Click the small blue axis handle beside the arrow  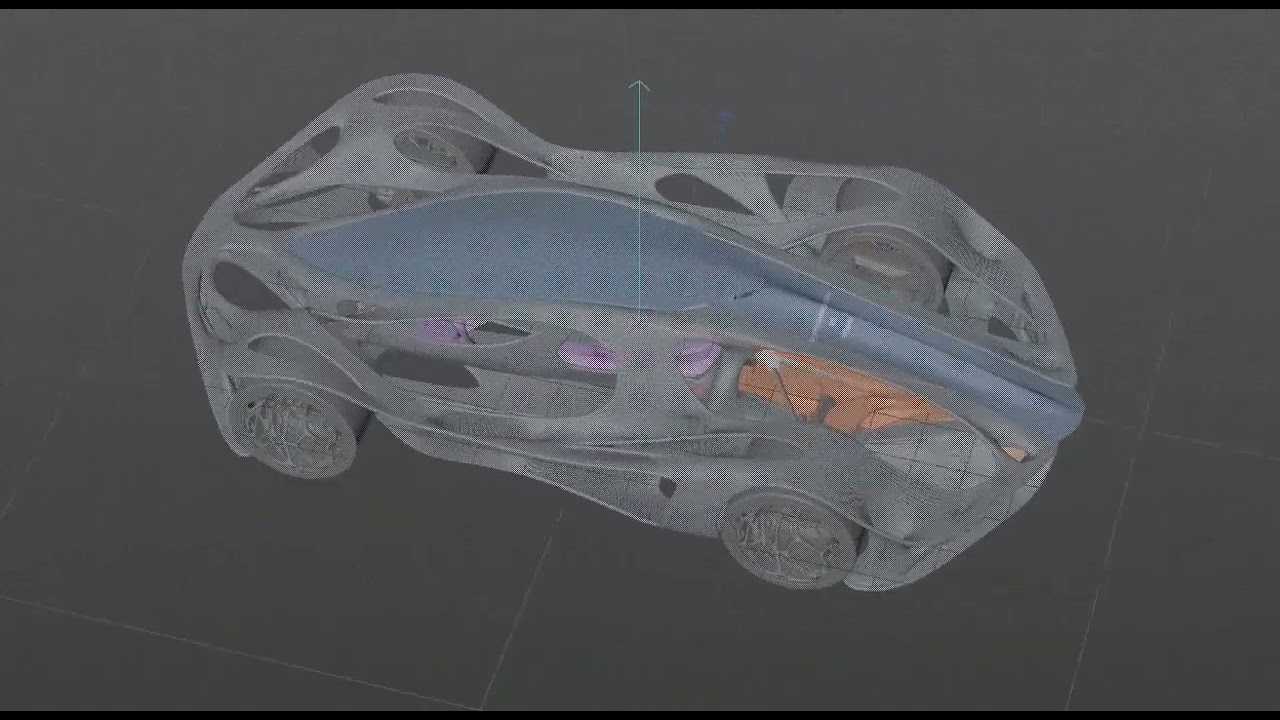pyautogui.click(x=727, y=119)
